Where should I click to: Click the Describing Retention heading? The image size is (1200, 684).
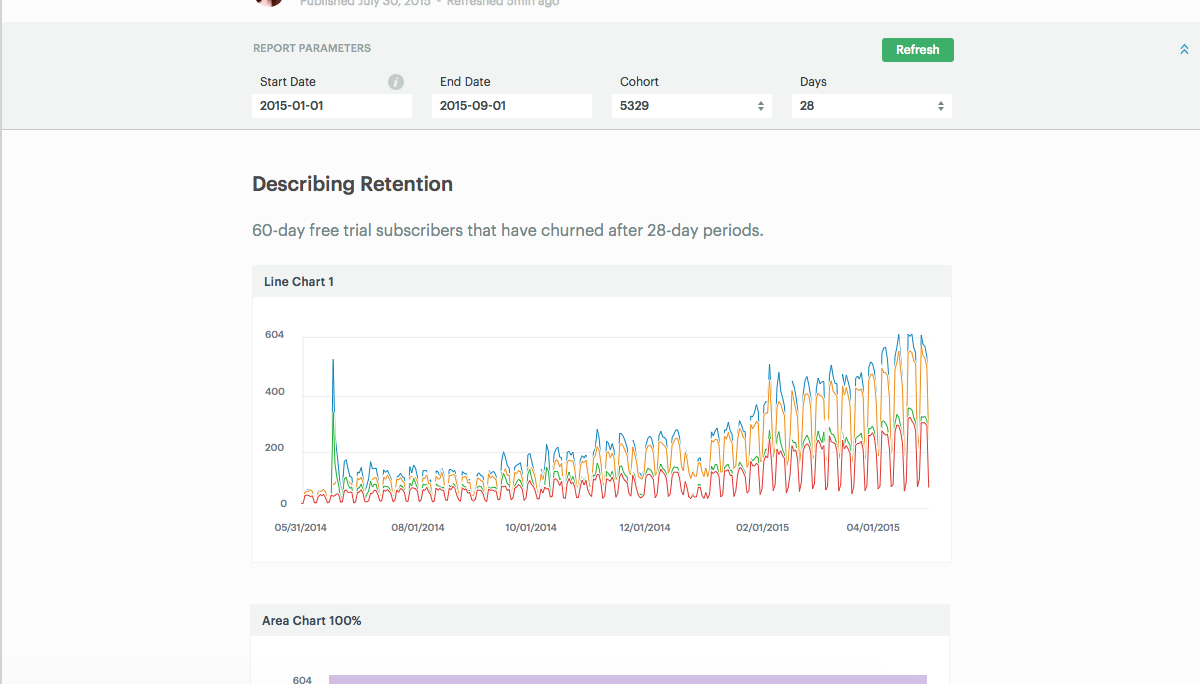pyautogui.click(x=352, y=184)
